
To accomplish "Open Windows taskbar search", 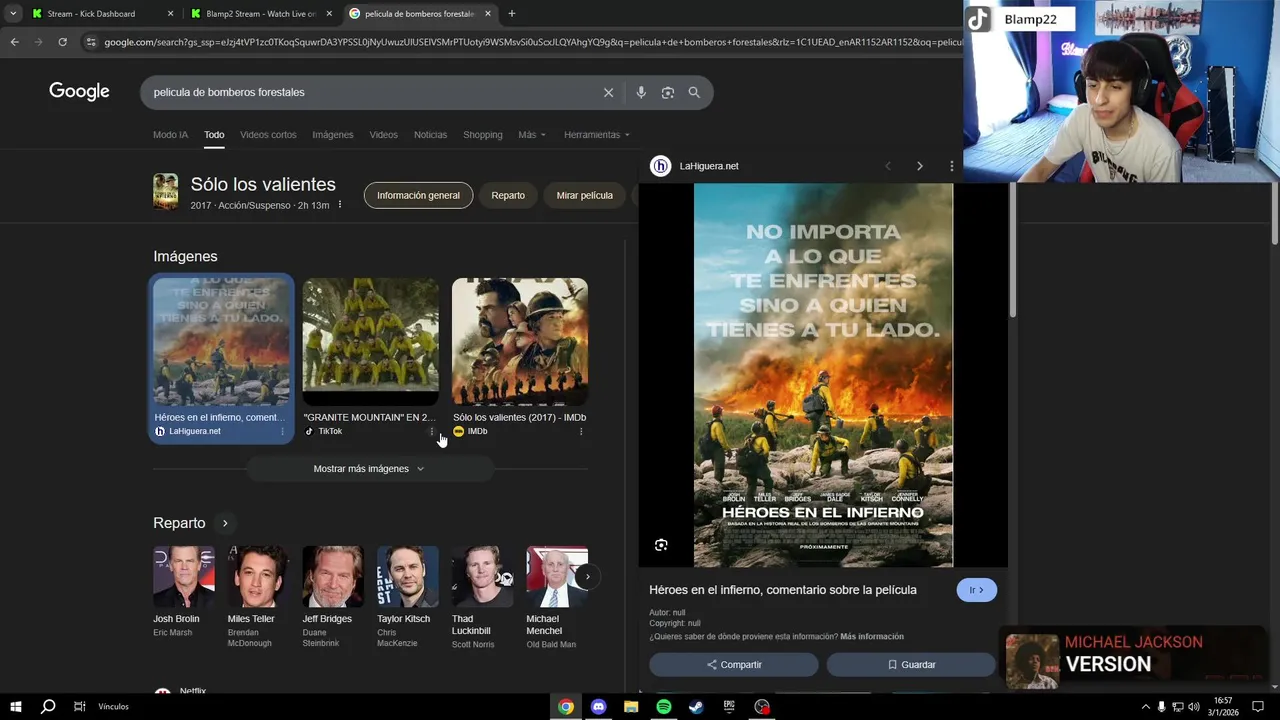I will [x=47, y=706].
